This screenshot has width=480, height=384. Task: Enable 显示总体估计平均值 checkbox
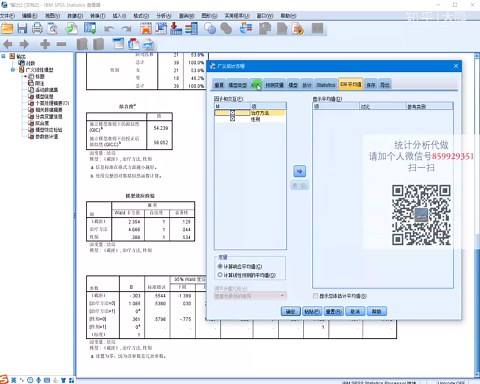(x=315, y=296)
